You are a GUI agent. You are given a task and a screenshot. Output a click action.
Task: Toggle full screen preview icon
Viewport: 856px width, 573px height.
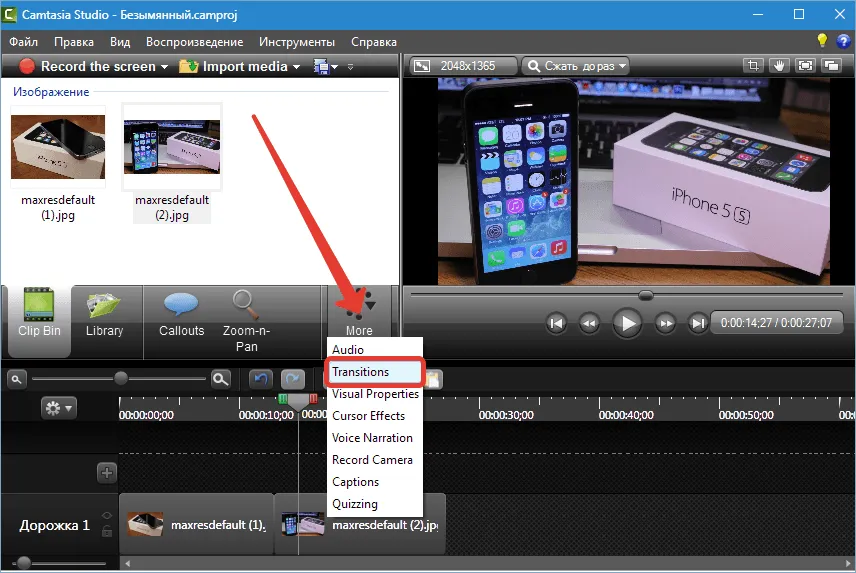[x=805, y=65]
